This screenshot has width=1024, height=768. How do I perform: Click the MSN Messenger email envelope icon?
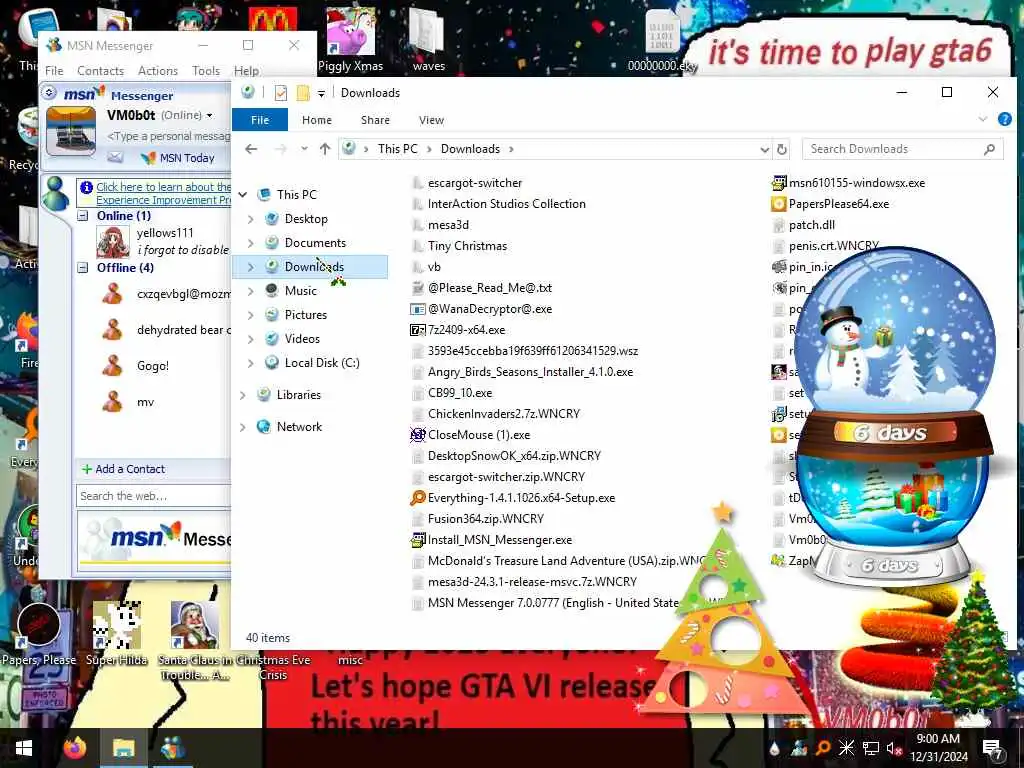tap(115, 157)
